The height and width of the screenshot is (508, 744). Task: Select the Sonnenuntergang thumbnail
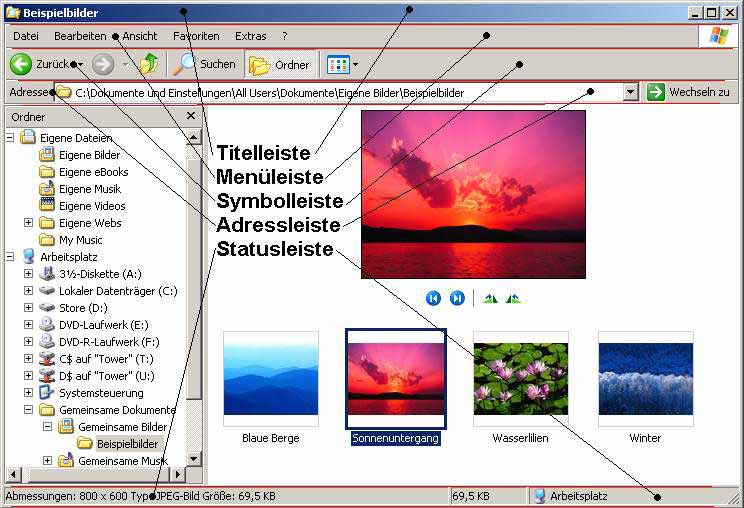pos(396,379)
